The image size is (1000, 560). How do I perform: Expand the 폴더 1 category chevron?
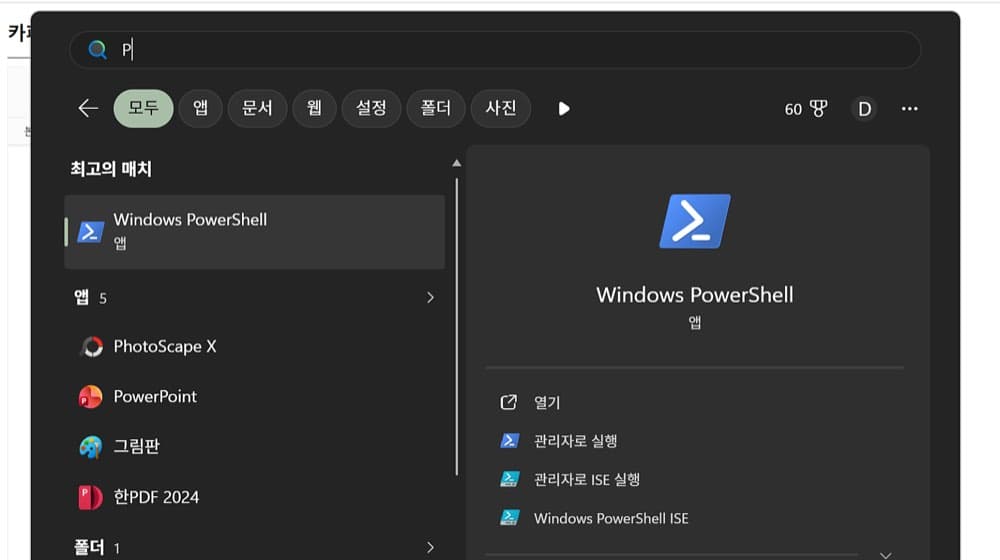(430, 547)
